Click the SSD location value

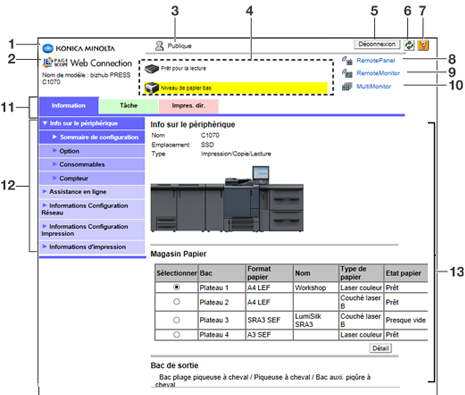coord(207,145)
